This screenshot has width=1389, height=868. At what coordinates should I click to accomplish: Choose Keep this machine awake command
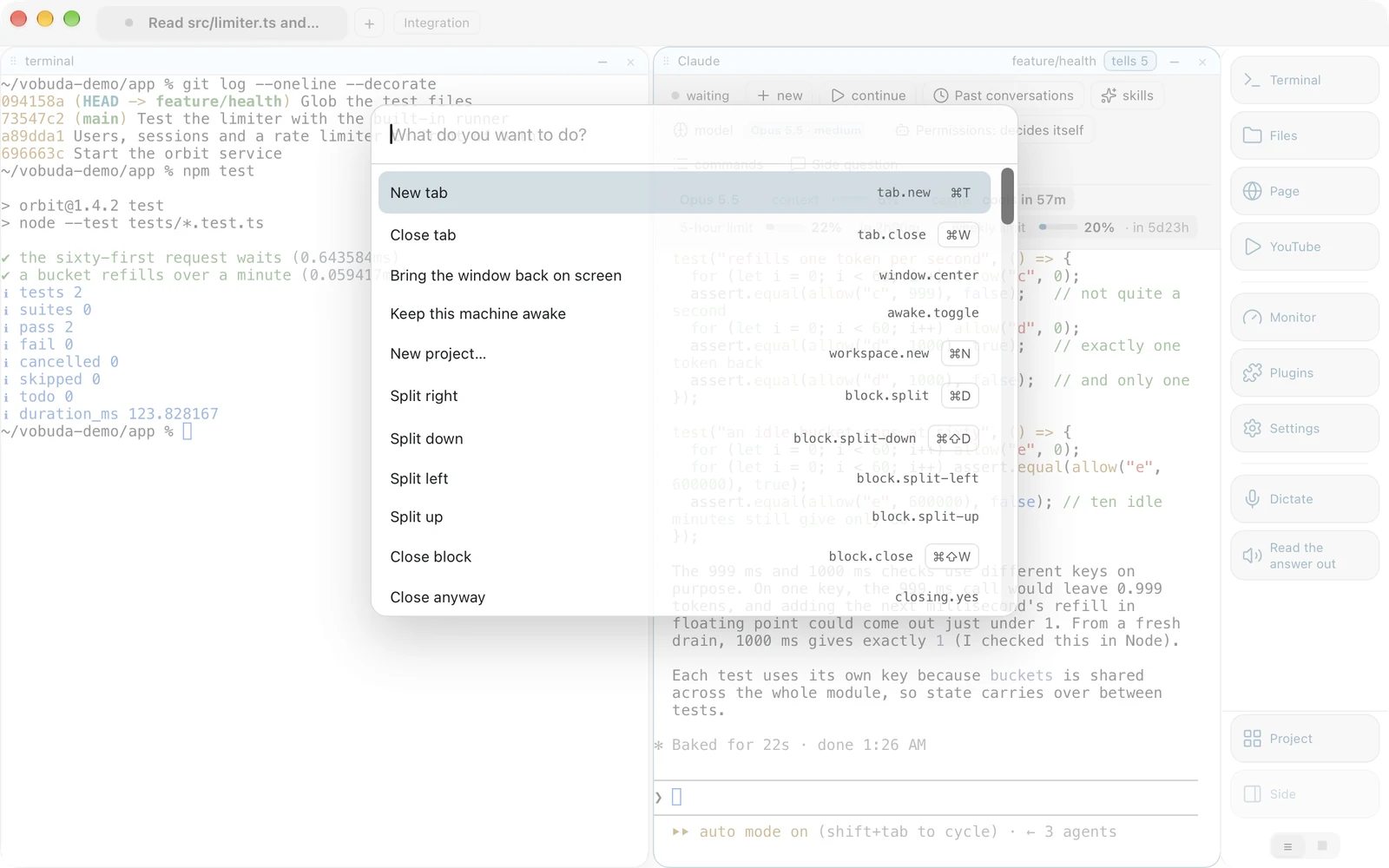click(x=684, y=313)
